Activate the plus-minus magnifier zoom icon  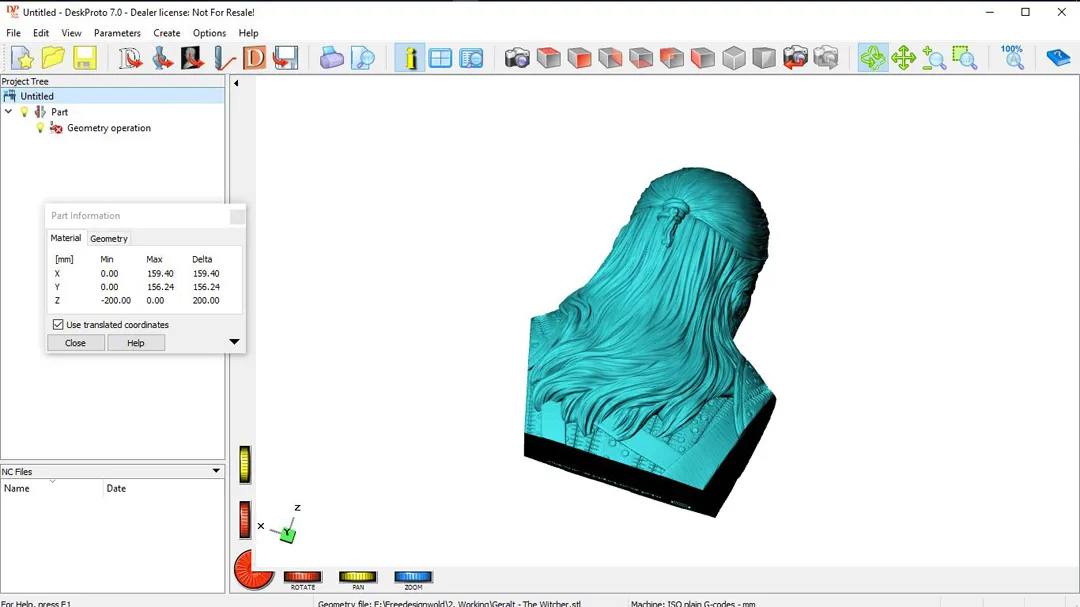(x=934, y=58)
